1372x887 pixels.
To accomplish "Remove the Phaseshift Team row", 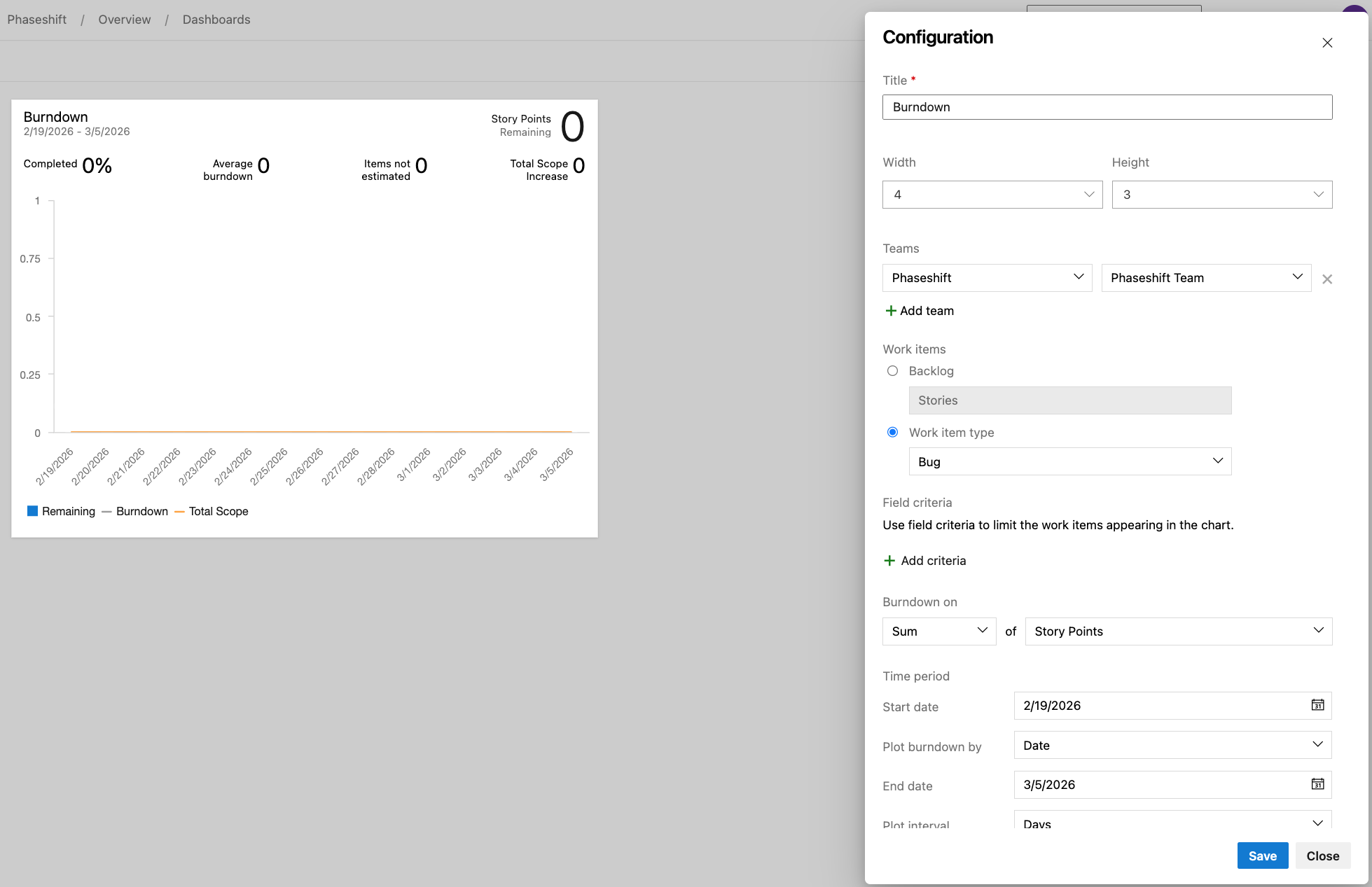I will point(1326,279).
